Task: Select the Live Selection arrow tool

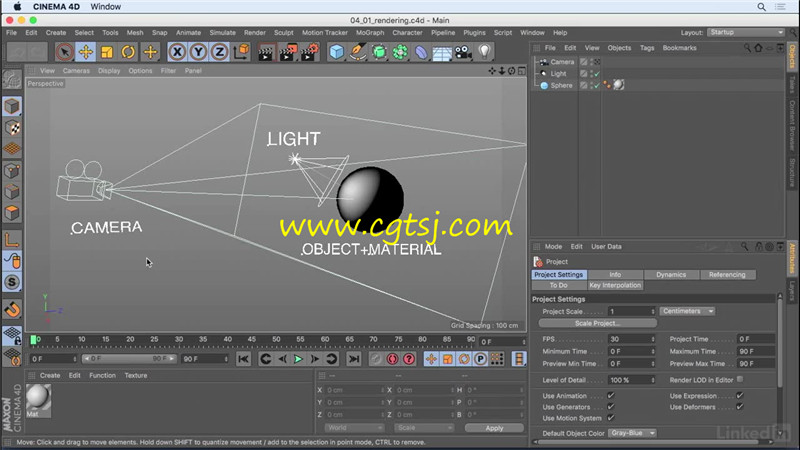Action: coord(64,52)
